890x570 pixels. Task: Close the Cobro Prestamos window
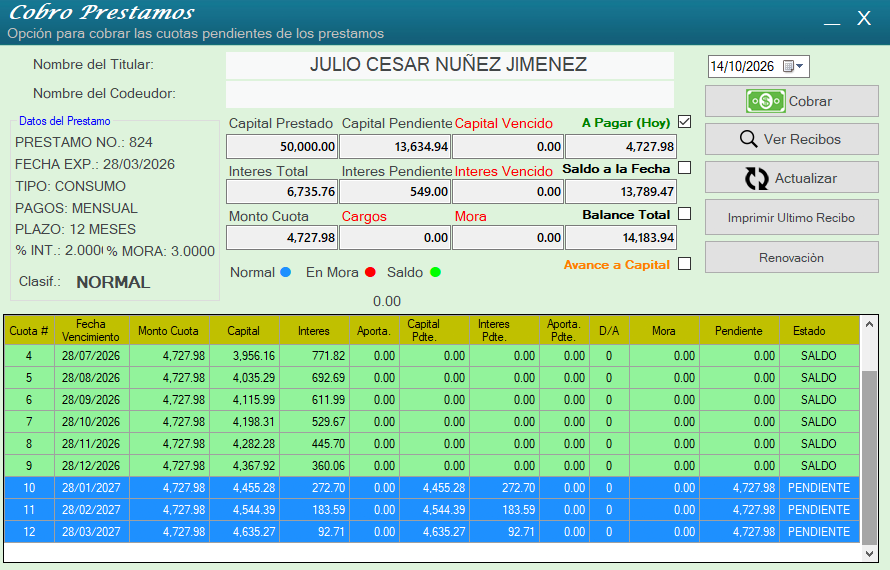point(864,19)
